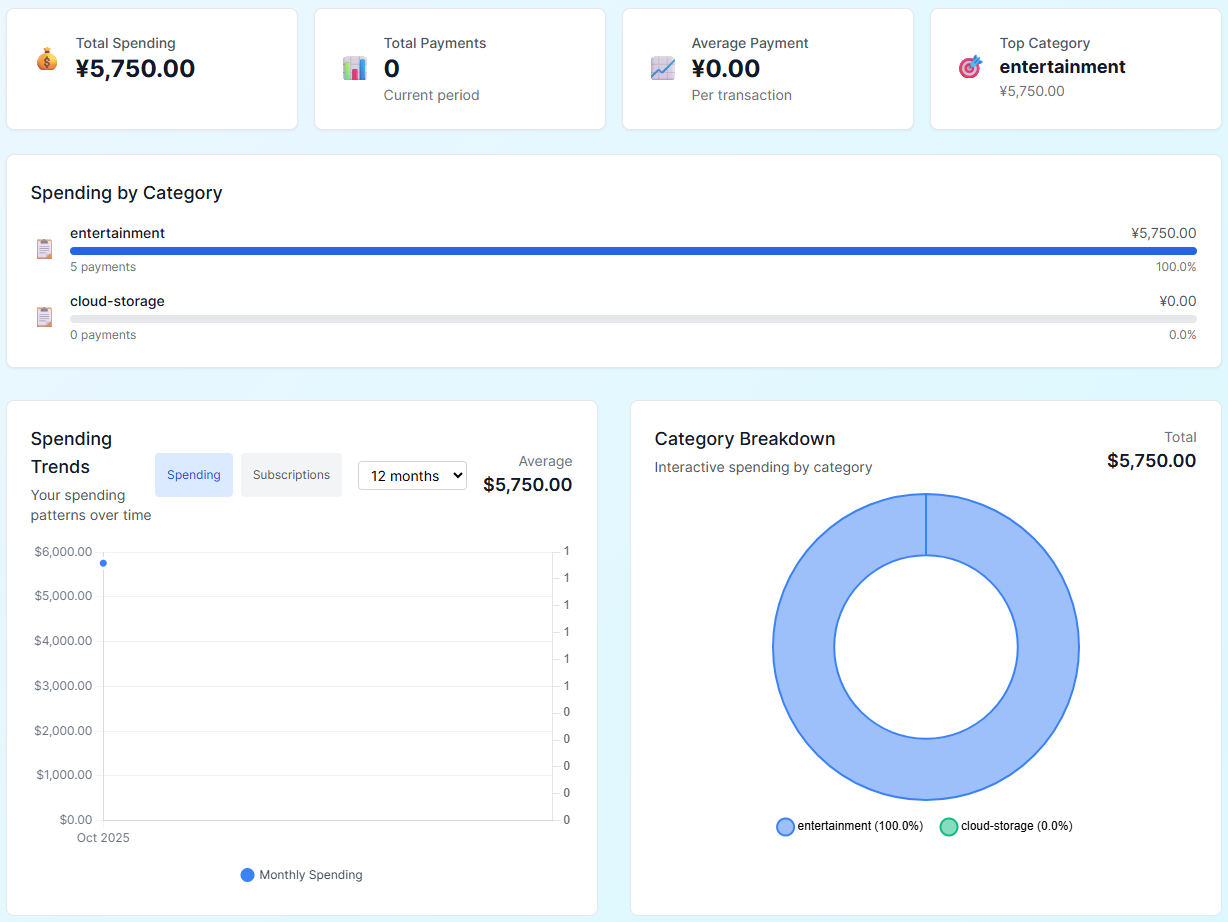Click the Top Category entertainment card
1228x922 pixels.
[1075, 69]
